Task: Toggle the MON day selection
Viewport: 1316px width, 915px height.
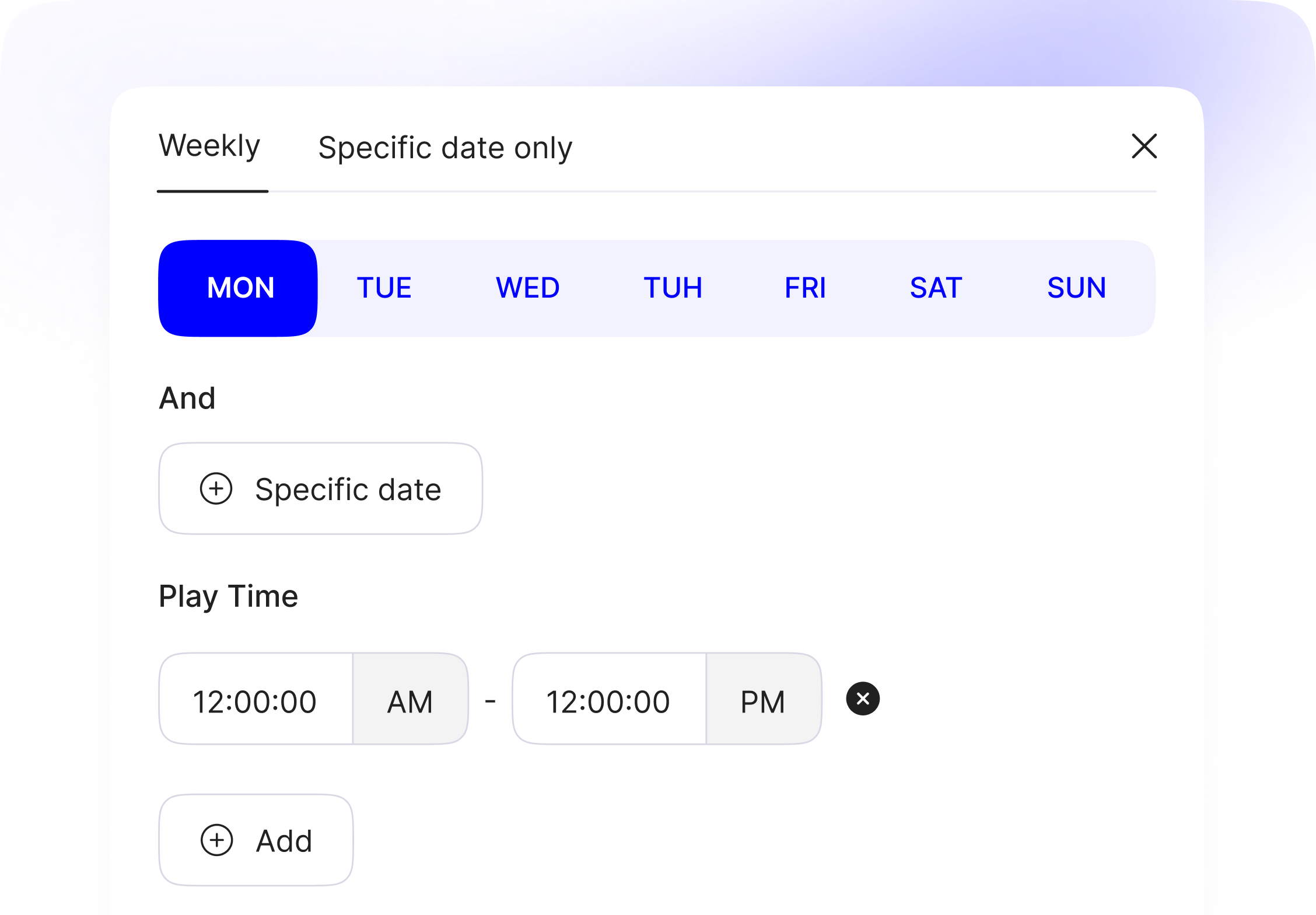Action: 239,288
